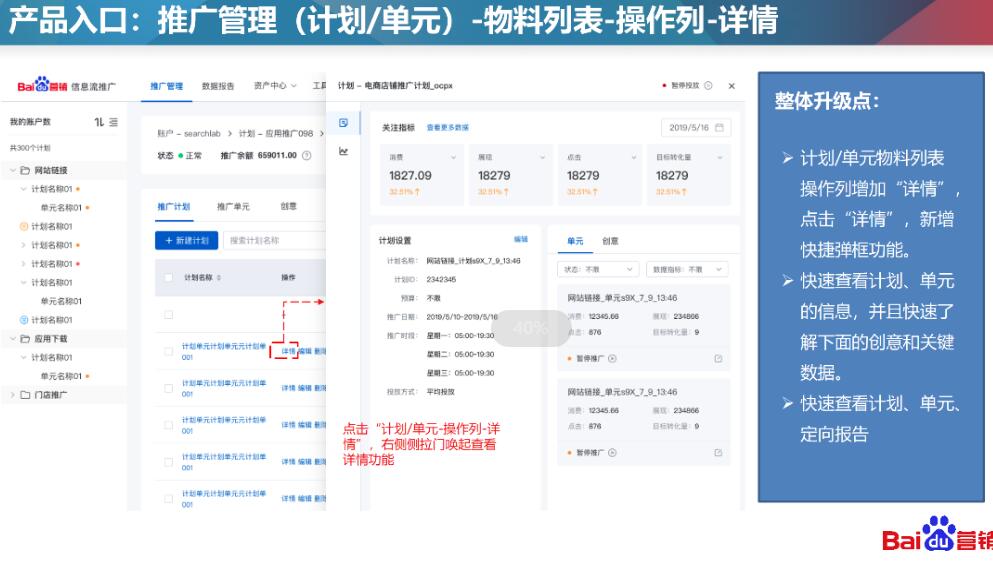Check the second 计划单元 row checkbox
The width and height of the screenshot is (993, 562).
[168, 388]
